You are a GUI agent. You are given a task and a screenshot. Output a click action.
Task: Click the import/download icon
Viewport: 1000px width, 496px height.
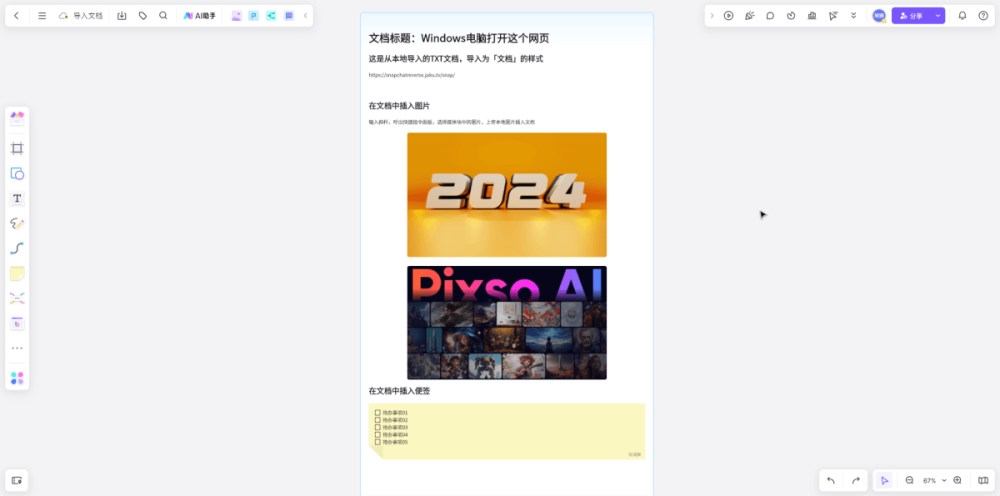[x=122, y=16]
